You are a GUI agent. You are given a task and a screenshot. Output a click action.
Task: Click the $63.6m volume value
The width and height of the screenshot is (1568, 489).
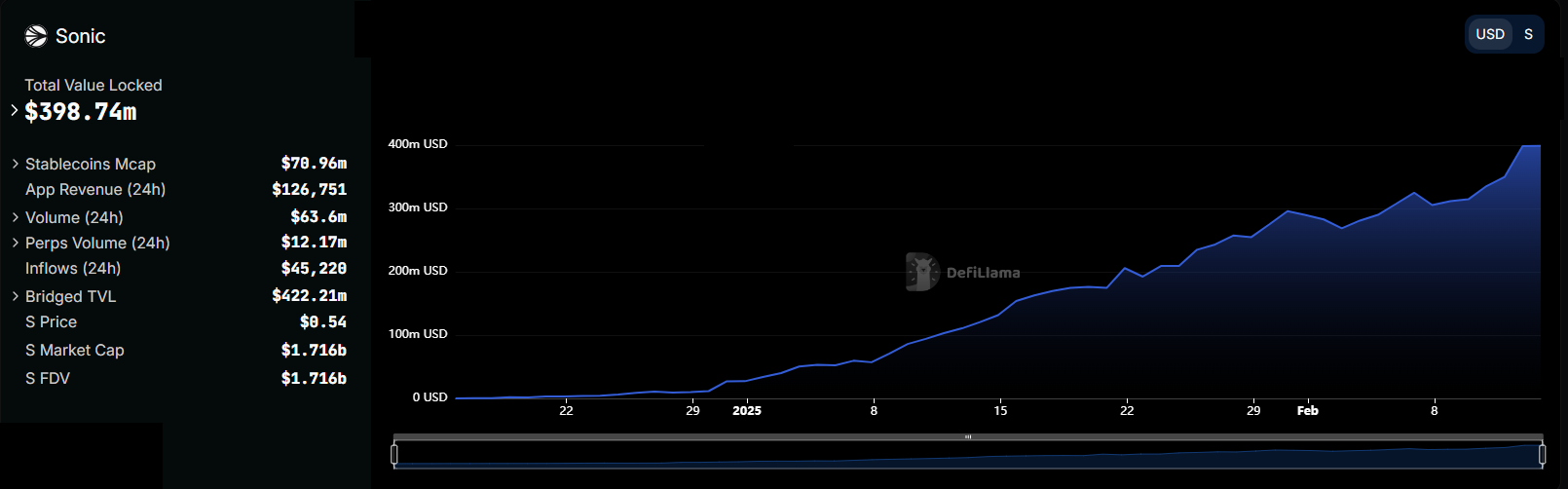coord(318,216)
